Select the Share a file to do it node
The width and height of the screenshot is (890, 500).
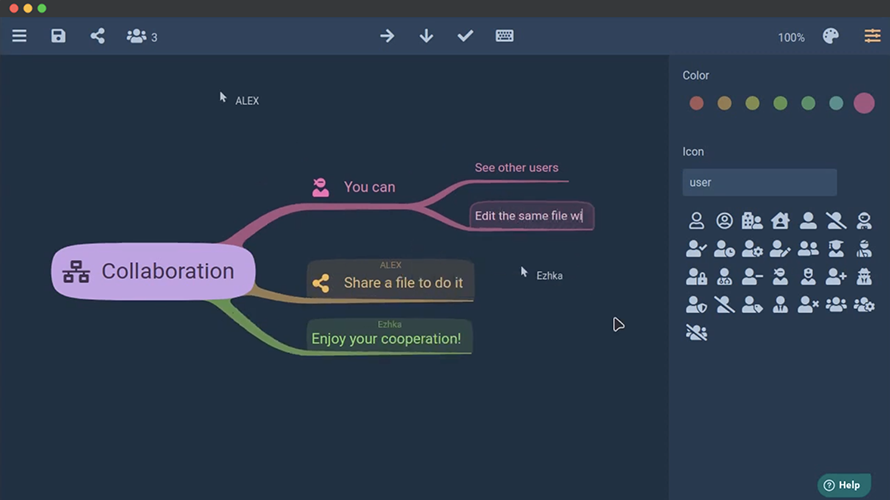(390, 280)
